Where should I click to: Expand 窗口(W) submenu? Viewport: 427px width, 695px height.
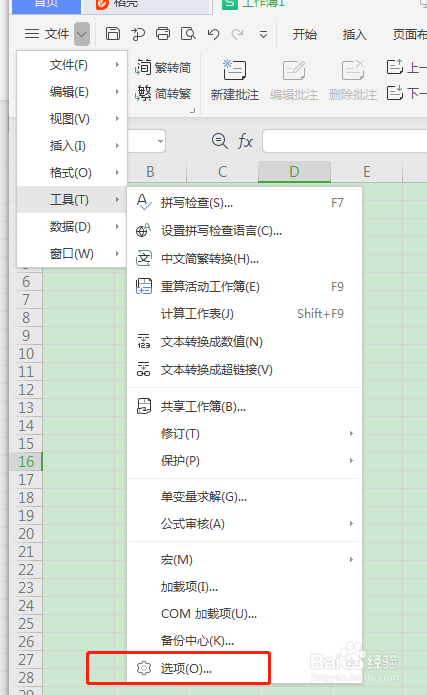tap(72, 254)
